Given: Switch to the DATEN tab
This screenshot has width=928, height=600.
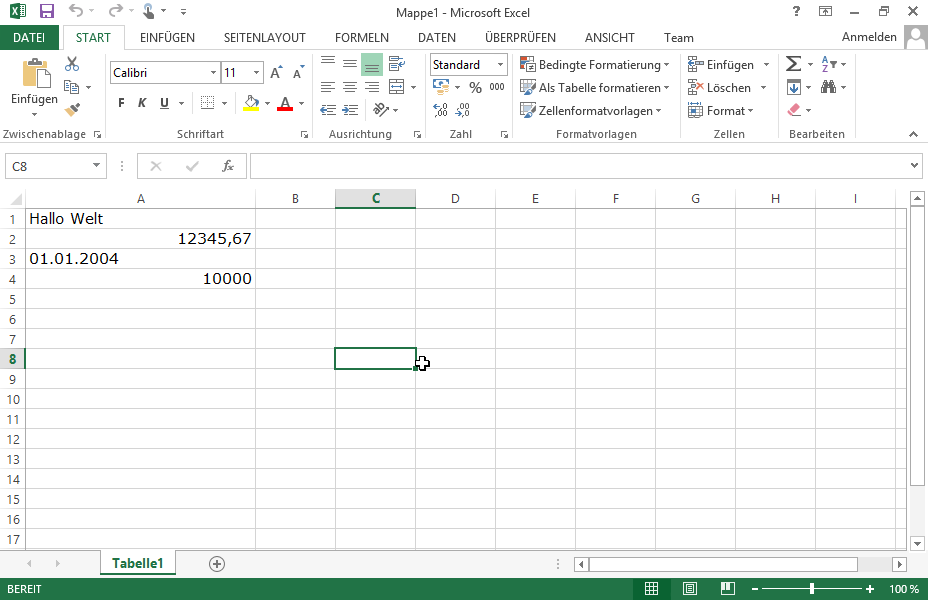Looking at the screenshot, I should point(437,38).
